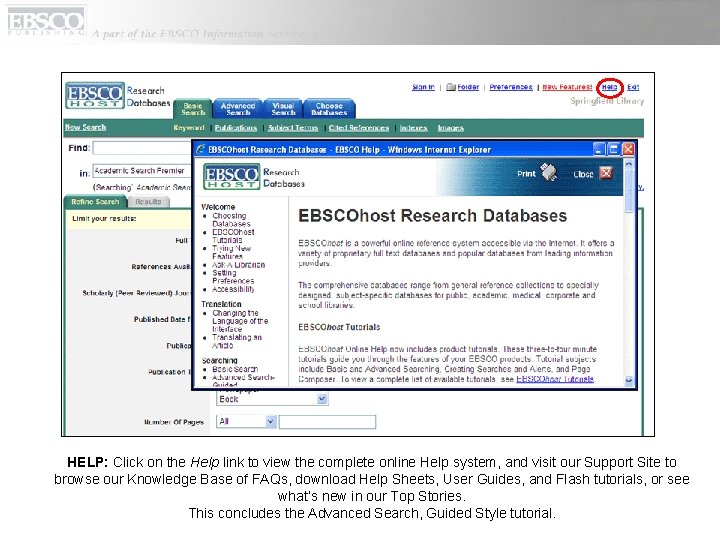Click the Close label in Help header
Screen dimensions: 720x540
[583, 174]
